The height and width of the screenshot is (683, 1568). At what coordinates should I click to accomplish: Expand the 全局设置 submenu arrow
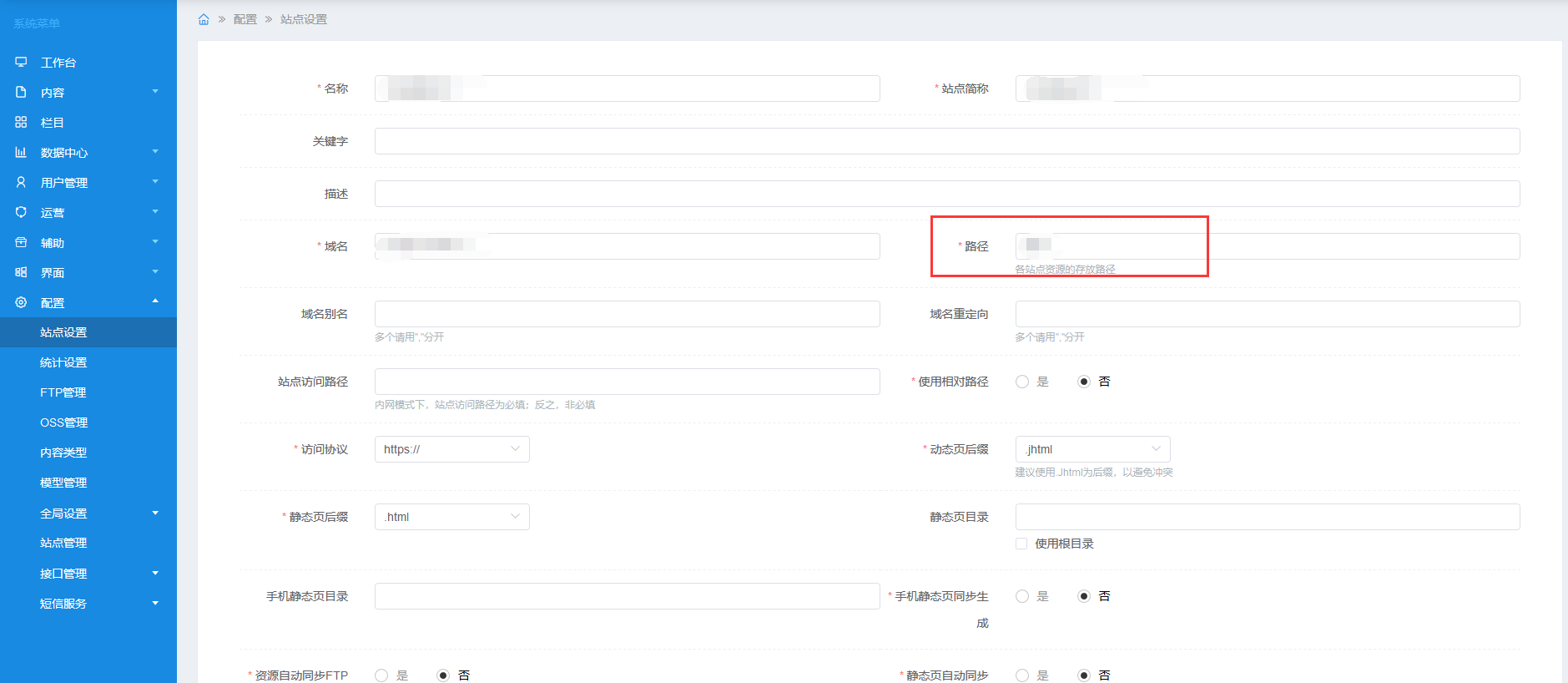[155, 513]
